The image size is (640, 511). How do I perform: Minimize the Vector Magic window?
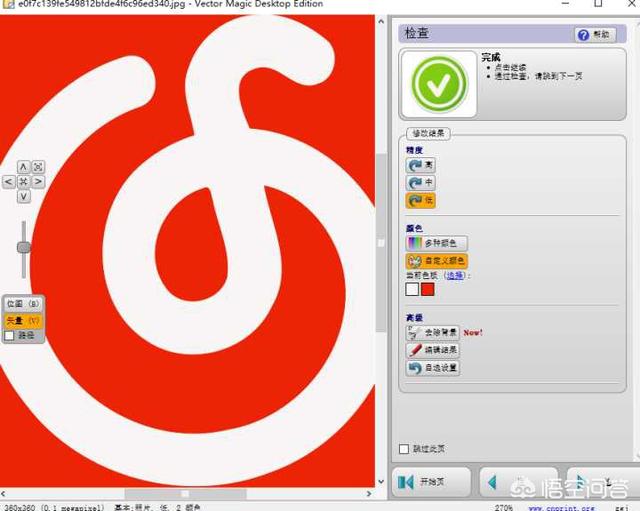pyautogui.click(x=565, y=3)
